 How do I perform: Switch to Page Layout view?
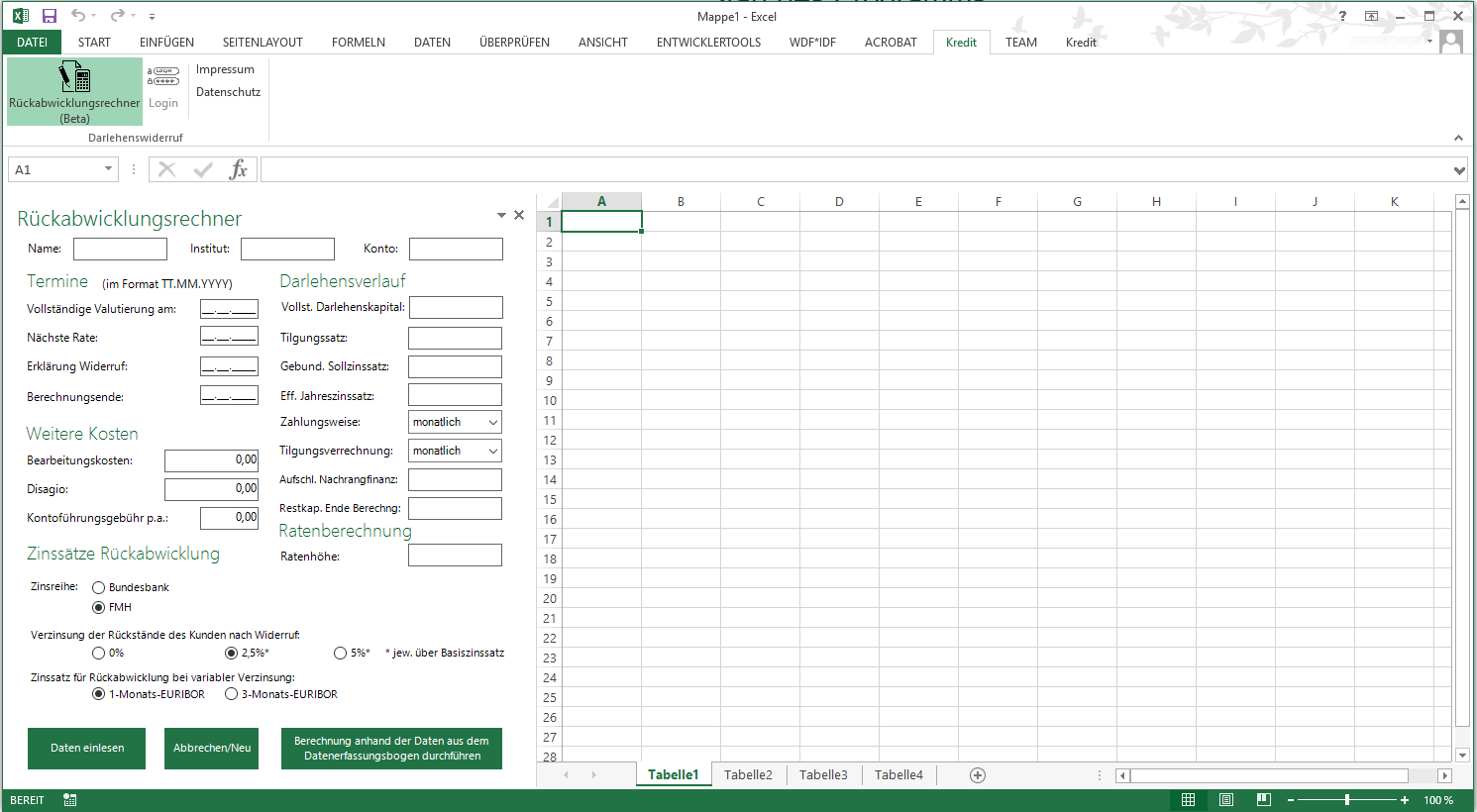(1226, 800)
